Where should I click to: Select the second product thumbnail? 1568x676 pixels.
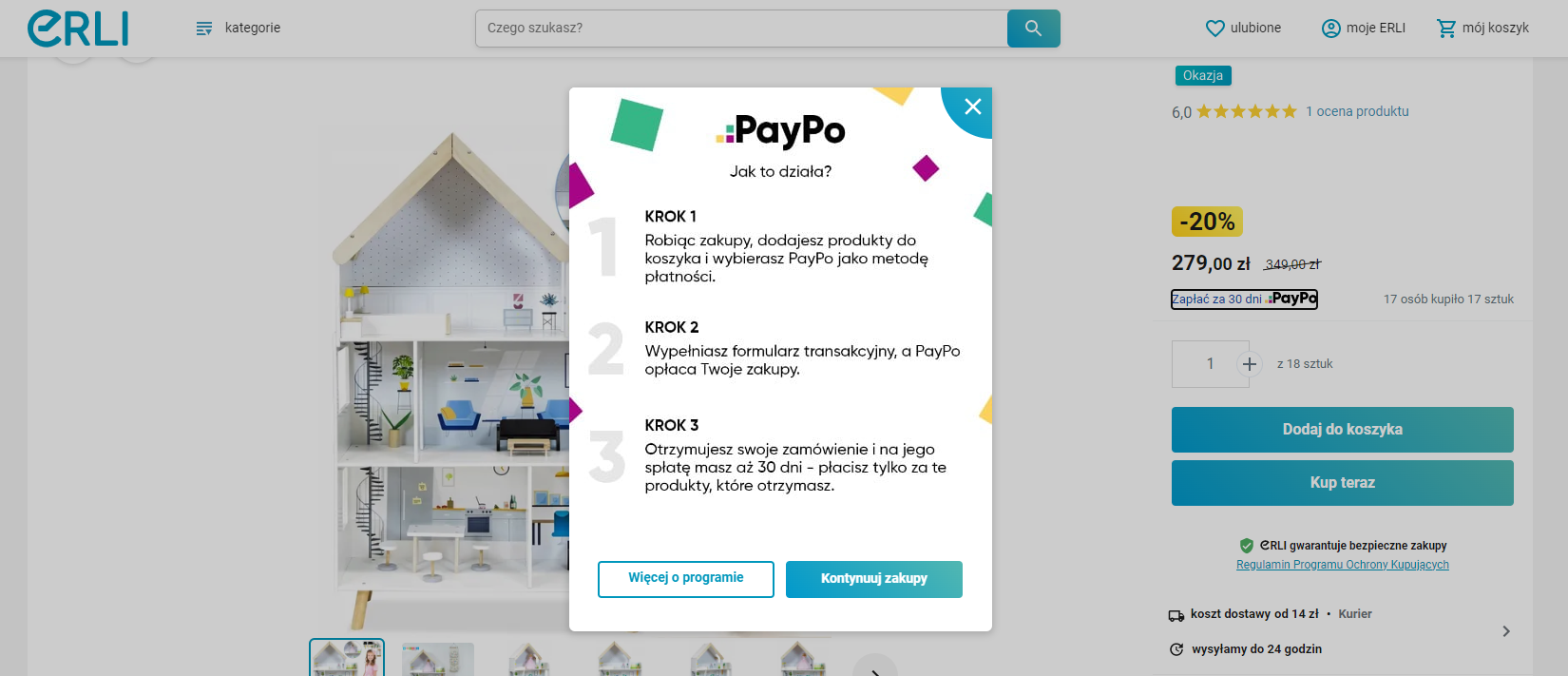pos(437,658)
